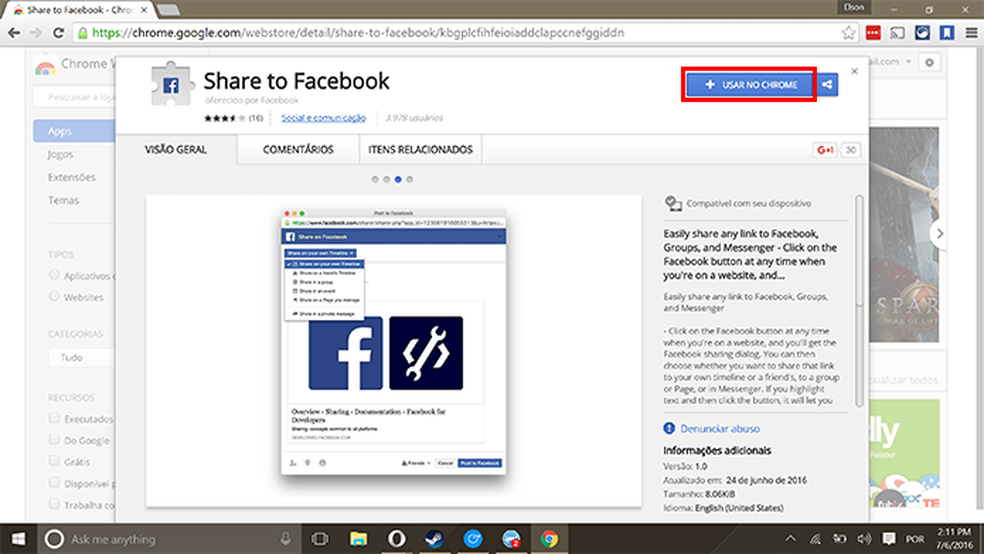The image size is (984, 554).
Task: Click the share icon beside install button
Action: click(x=827, y=85)
